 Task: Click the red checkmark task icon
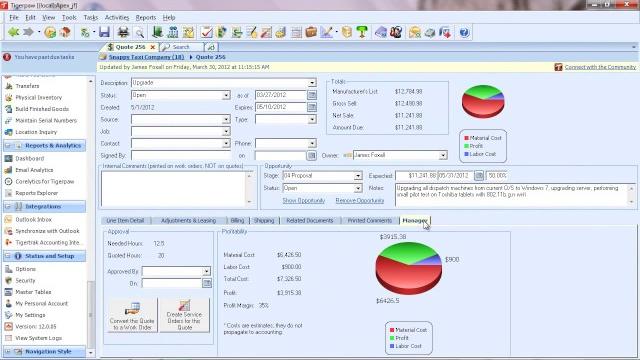click(x=207, y=32)
